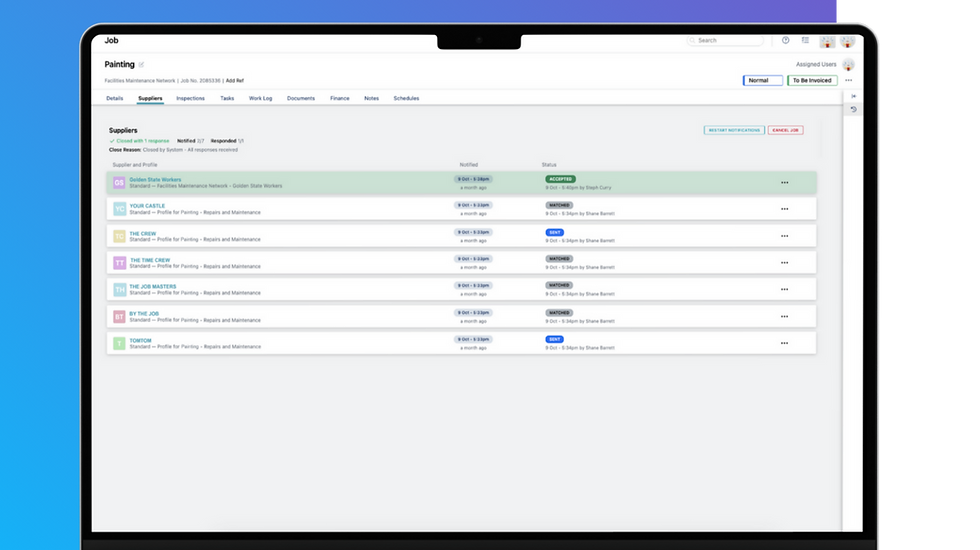Click notified date pill in Golden State row

click(473, 179)
